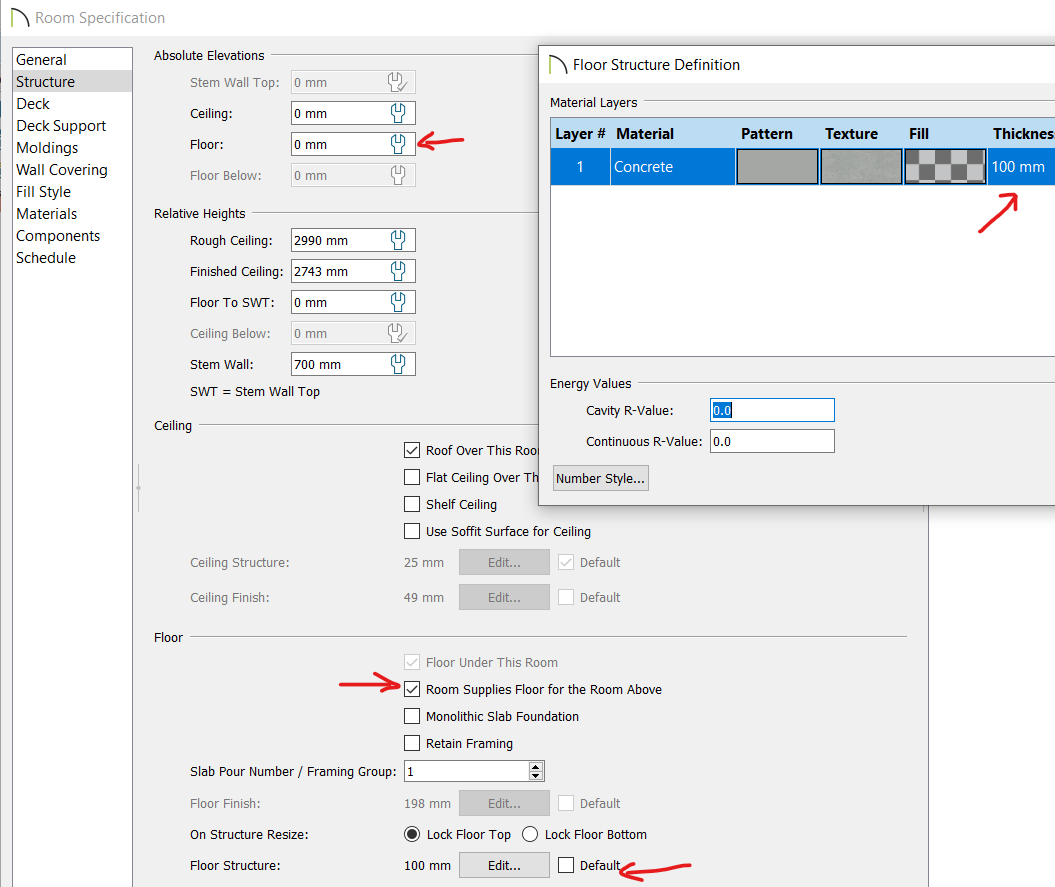This screenshot has height=887, width=1055.
Task: Click wrench icon beside Ceiling Below field
Action: click(x=398, y=333)
